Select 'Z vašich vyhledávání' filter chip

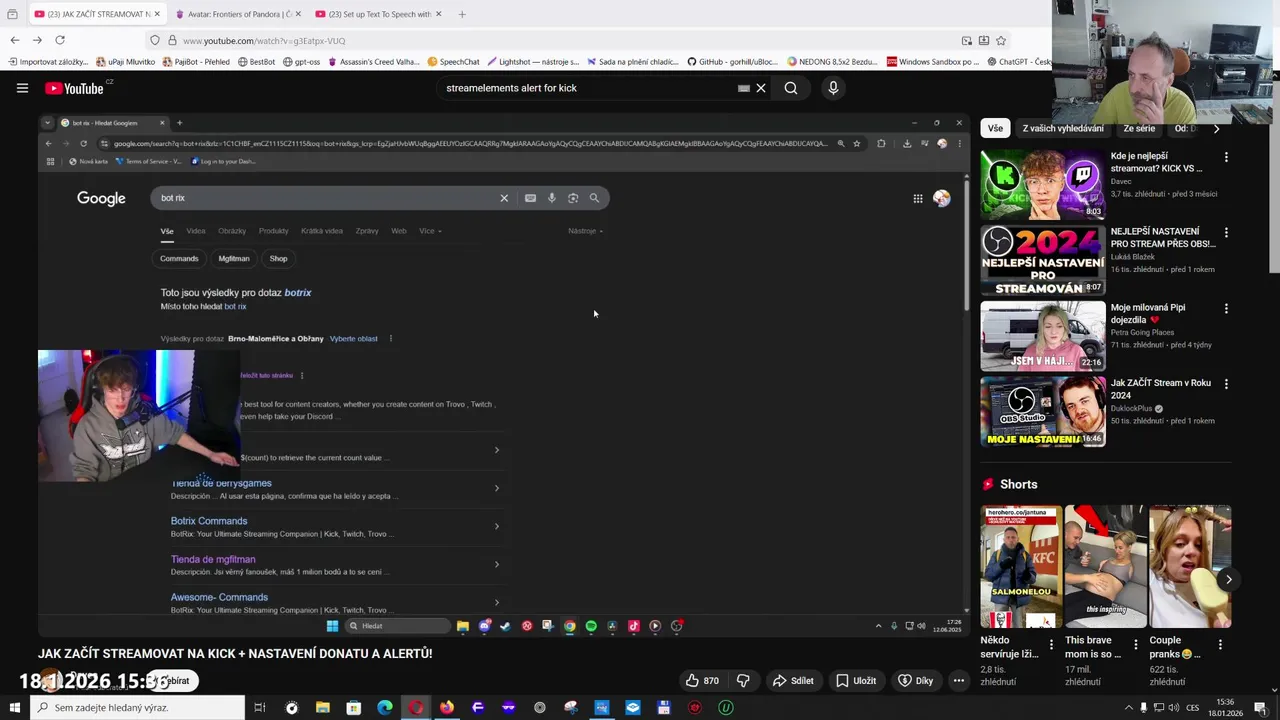[1062, 128]
